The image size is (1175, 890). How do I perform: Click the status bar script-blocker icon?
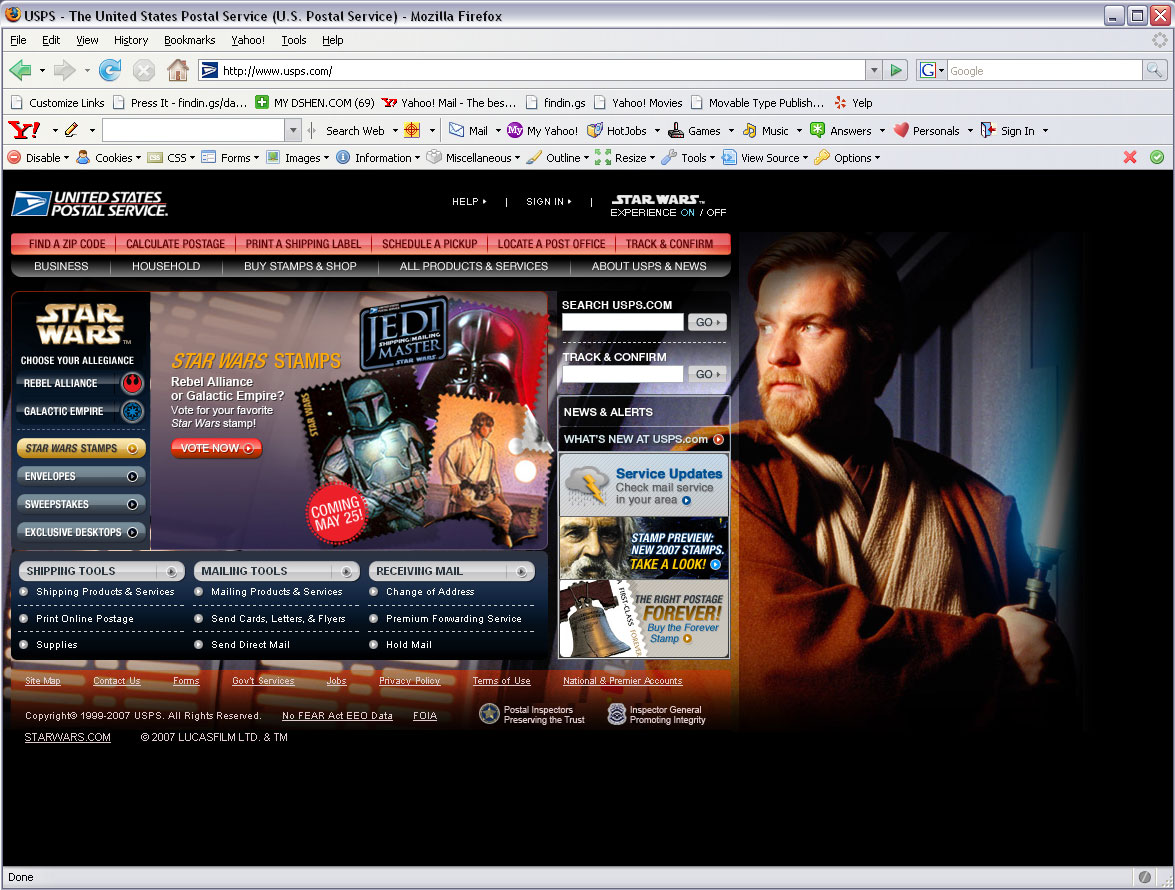tap(1144, 877)
